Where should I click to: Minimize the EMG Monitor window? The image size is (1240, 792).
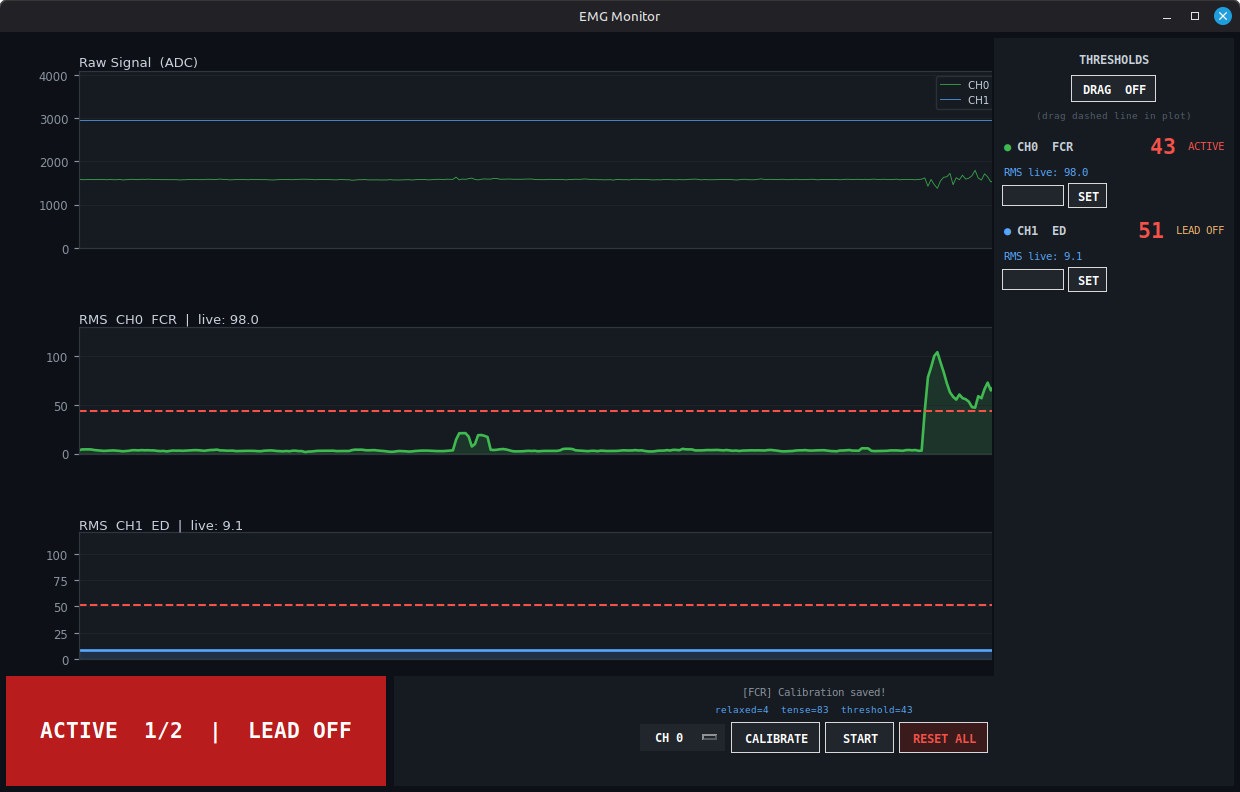(1167, 16)
